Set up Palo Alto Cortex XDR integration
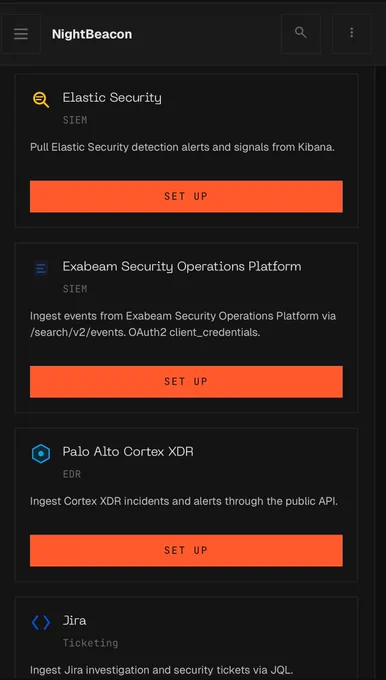This screenshot has width=386, height=680. pyautogui.click(x=186, y=550)
